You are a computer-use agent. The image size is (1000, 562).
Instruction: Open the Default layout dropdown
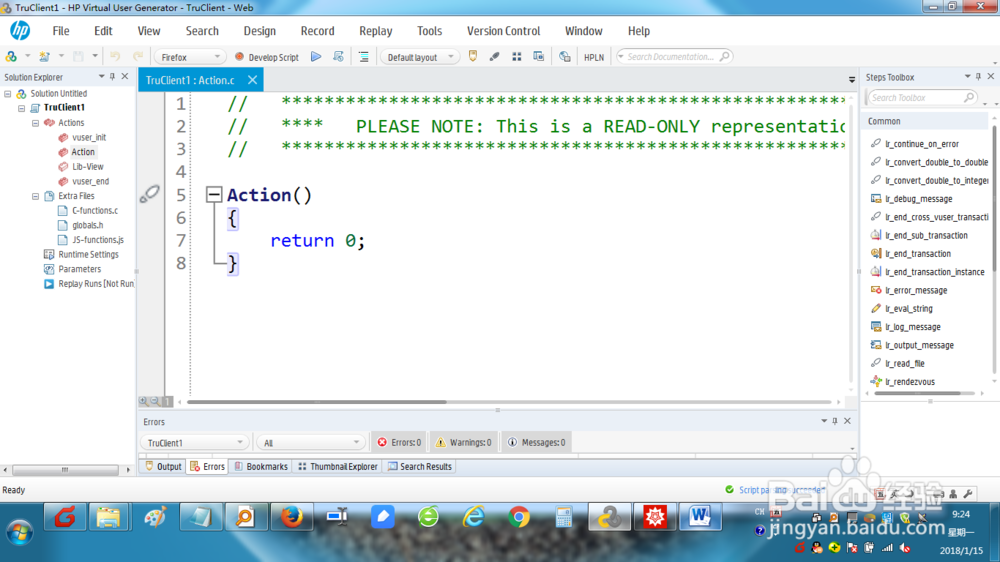420,57
